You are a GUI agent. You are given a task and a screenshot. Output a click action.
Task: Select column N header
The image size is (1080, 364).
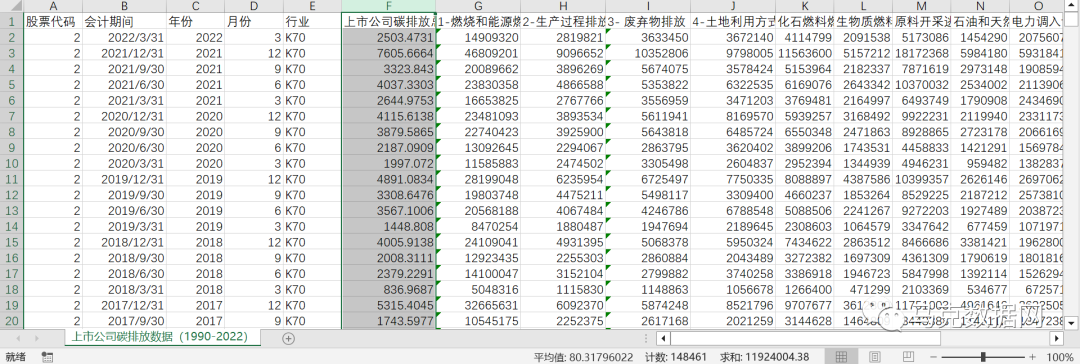(x=980, y=6)
